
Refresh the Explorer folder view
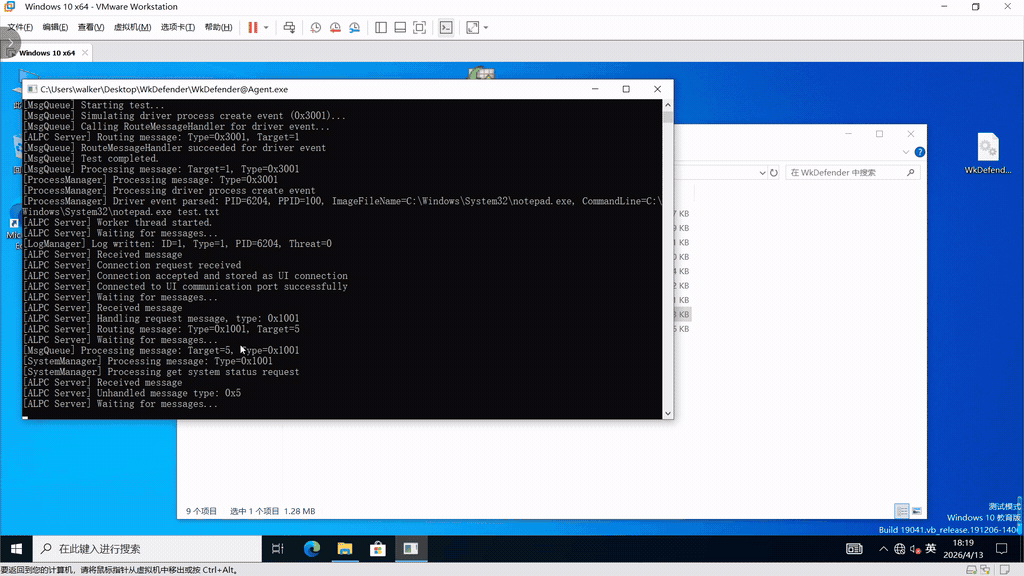point(774,173)
